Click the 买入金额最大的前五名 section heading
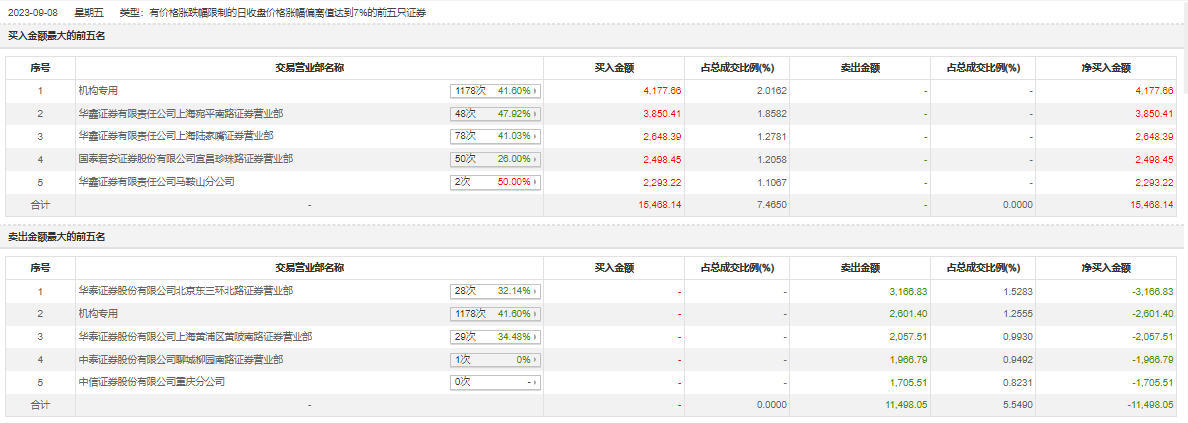Screen dimensions: 1188x423 (x=57, y=36)
